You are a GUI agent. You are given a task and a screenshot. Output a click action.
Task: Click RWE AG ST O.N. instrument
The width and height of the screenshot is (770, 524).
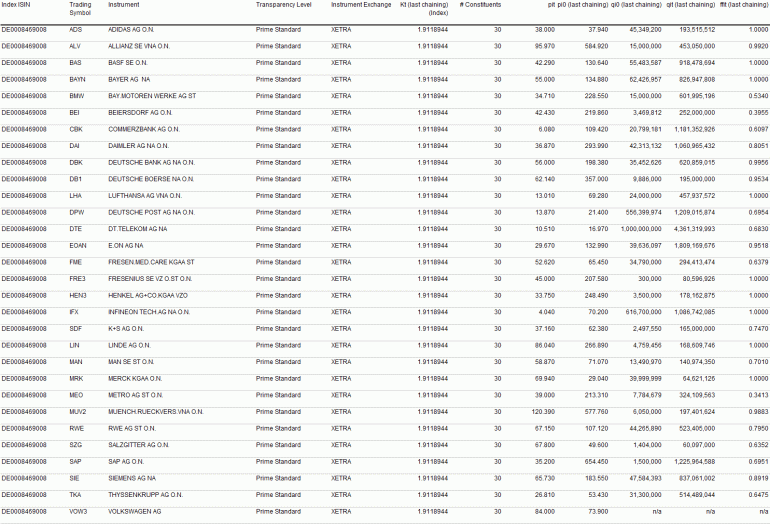pos(132,429)
